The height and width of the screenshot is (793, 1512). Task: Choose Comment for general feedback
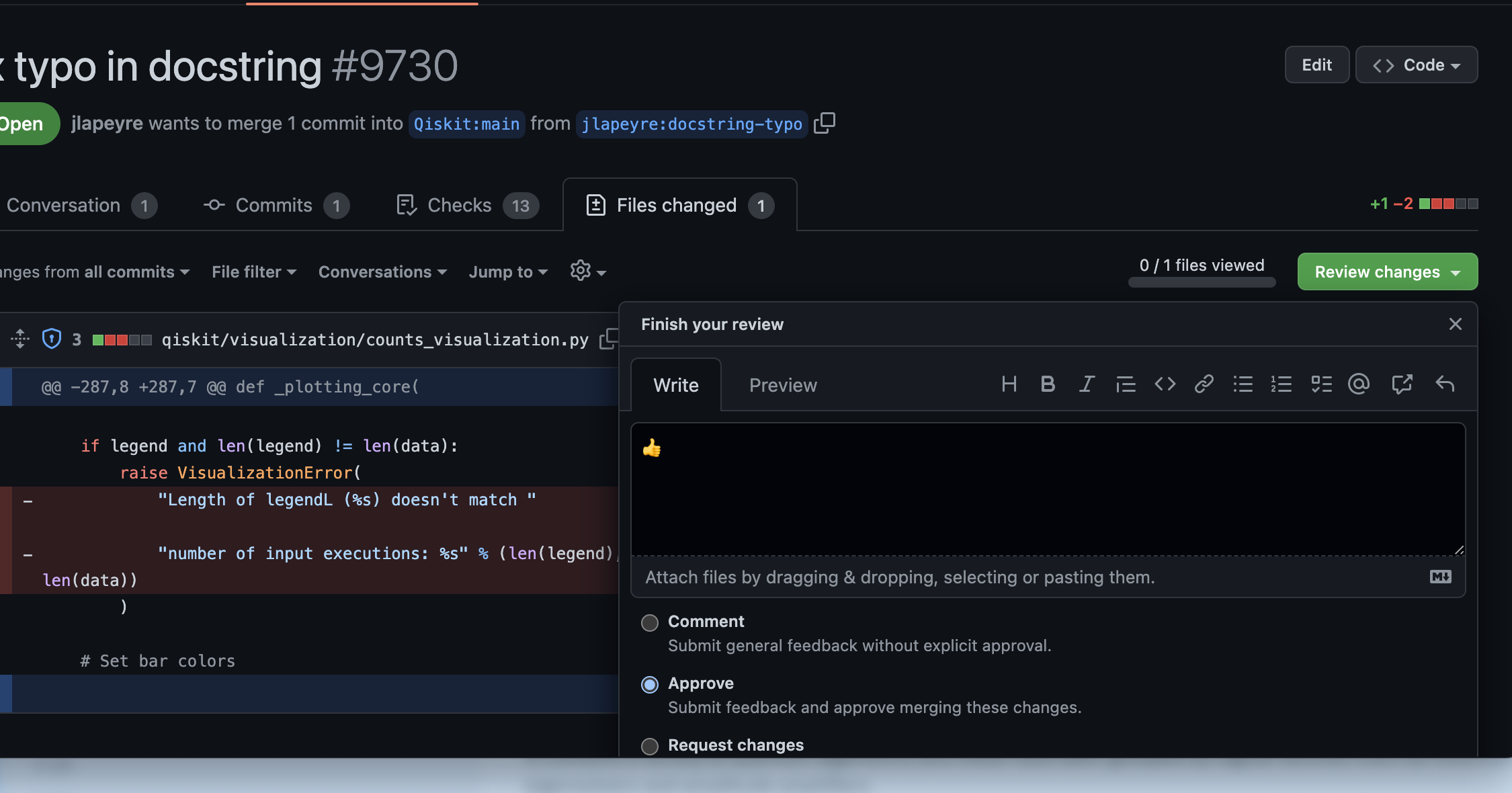tap(649, 622)
